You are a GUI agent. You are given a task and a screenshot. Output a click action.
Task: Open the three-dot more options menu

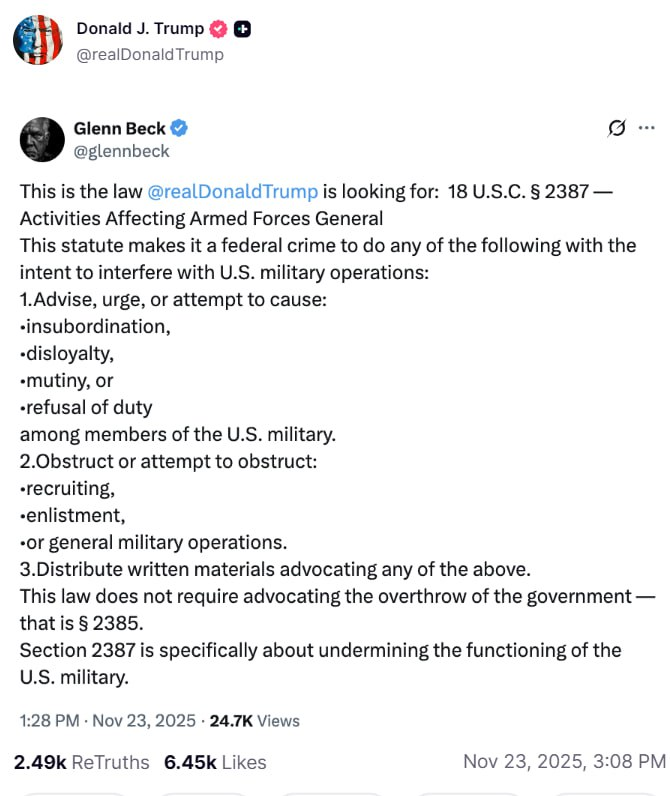pyautogui.click(x=647, y=128)
